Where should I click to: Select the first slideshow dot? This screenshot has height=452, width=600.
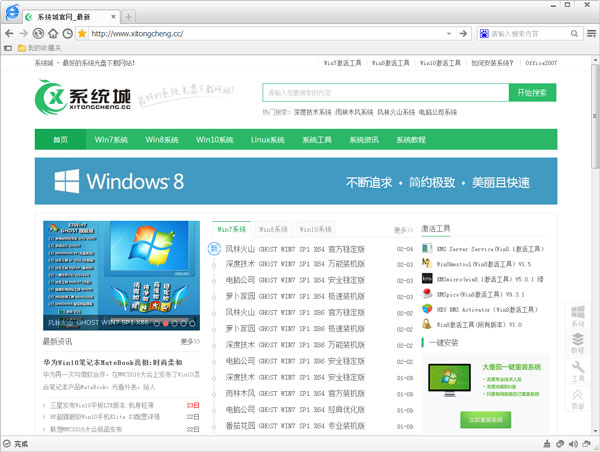[x=157, y=323]
